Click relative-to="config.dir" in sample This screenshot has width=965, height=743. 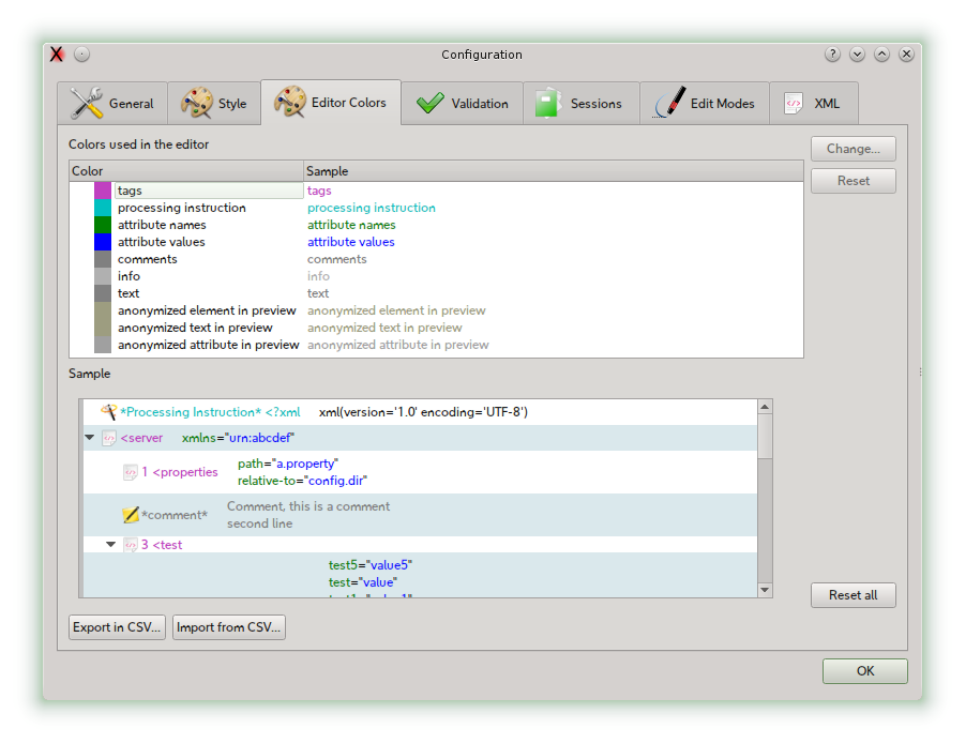click(302, 481)
